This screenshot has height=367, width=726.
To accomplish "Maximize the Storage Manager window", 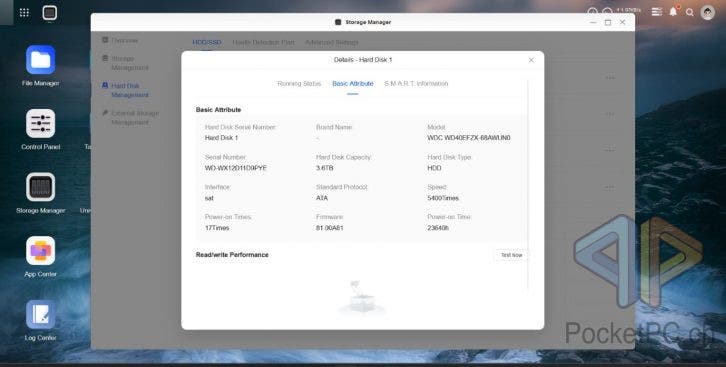I will [608, 22].
